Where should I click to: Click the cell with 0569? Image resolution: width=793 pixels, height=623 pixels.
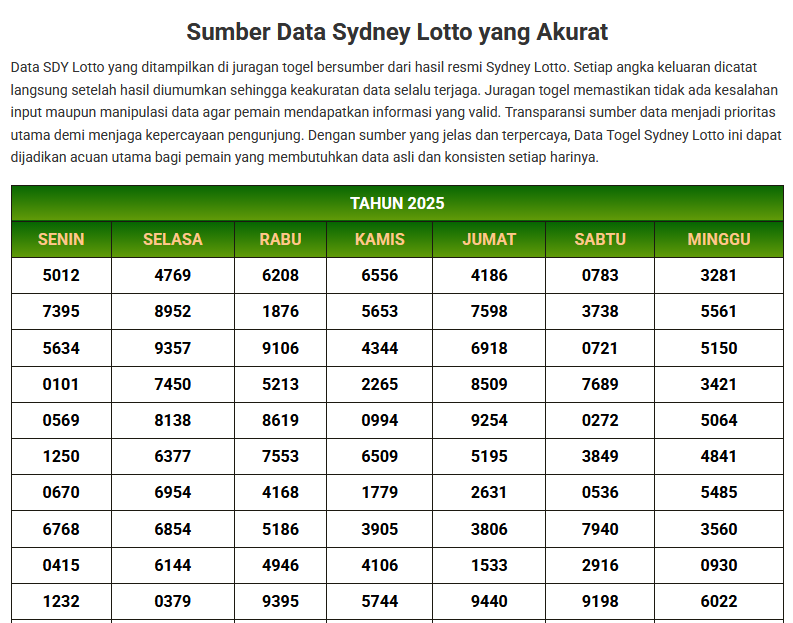61,420
